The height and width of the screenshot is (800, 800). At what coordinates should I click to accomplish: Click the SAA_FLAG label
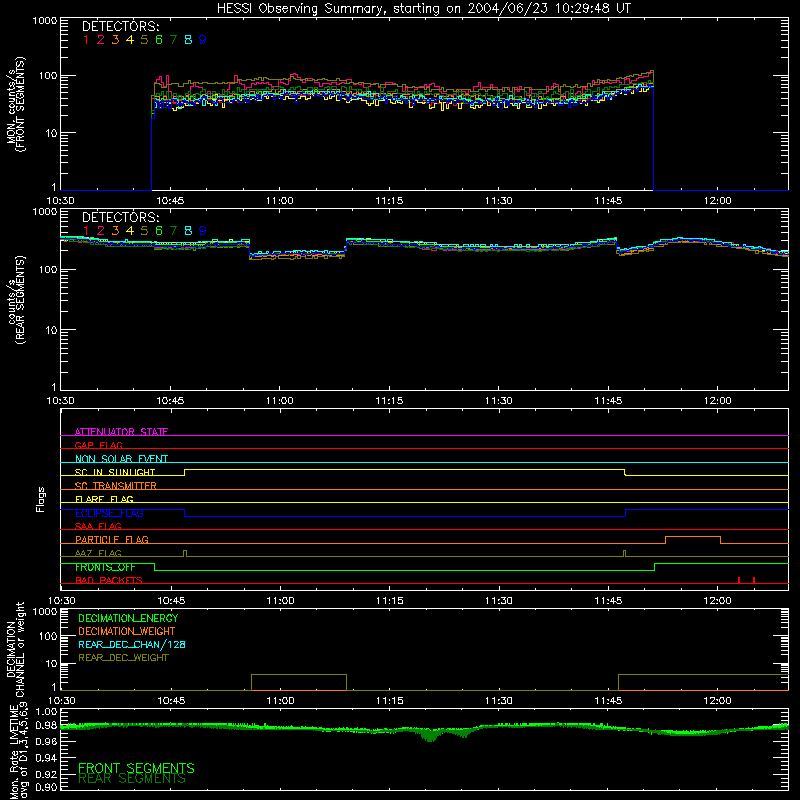[x=98, y=526]
